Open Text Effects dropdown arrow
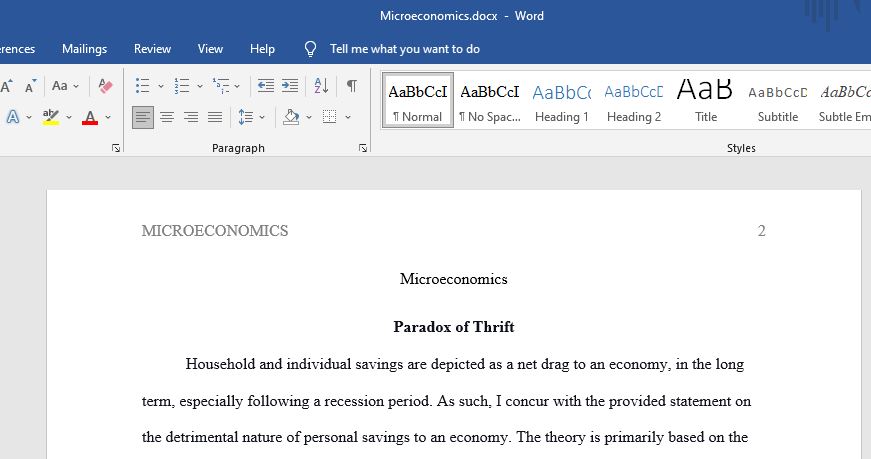871x459 pixels. pyautogui.click(x=29, y=117)
